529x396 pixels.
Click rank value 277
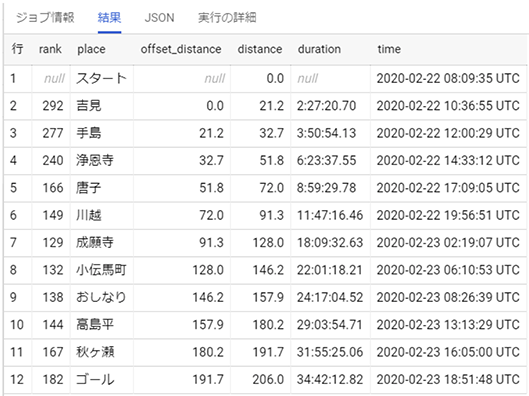tap(53, 133)
